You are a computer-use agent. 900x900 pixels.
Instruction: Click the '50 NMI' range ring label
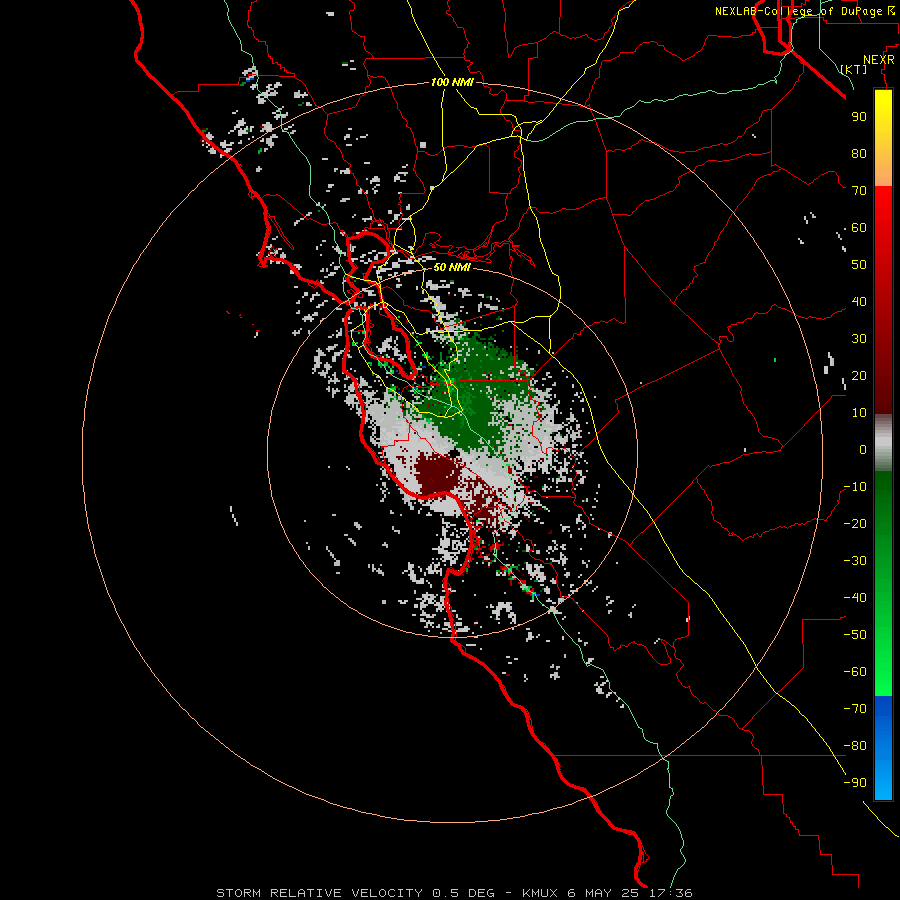452,267
